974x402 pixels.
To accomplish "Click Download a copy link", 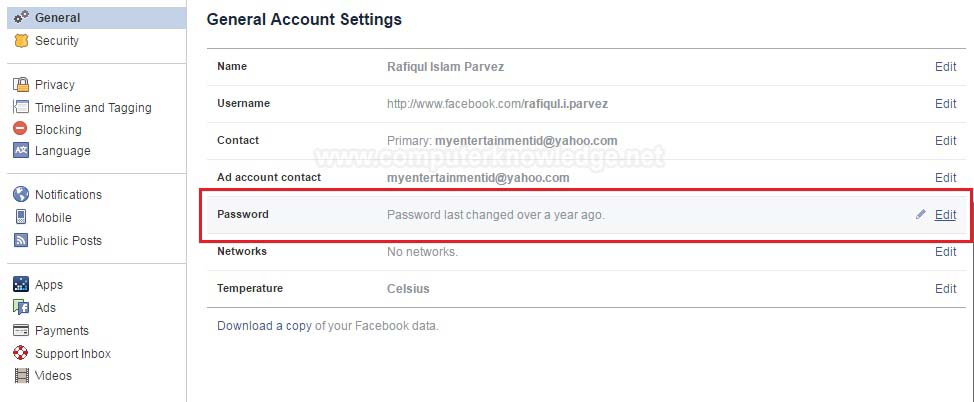I will coord(264,326).
